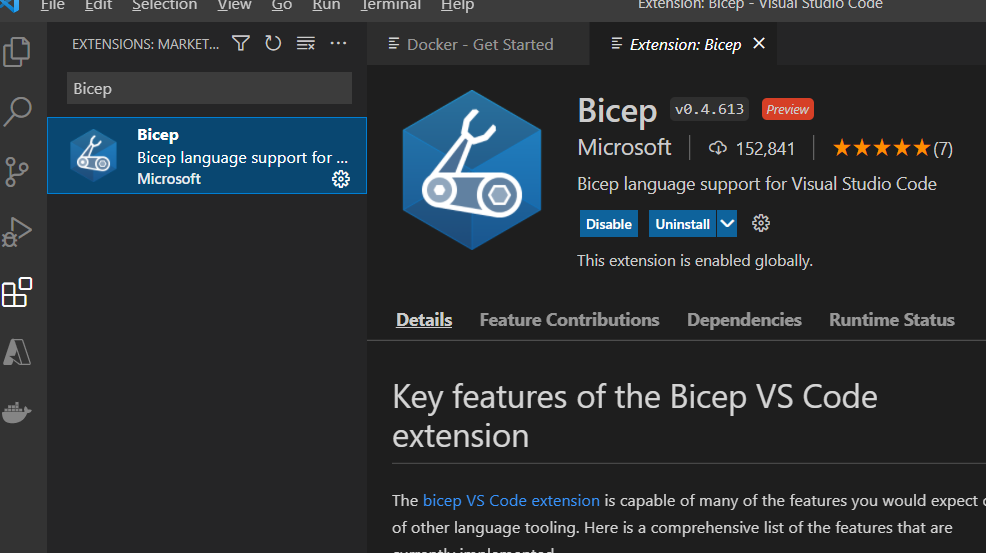The width and height of the screenshot is (986, 553).
Task: Refresh the extensions list
Action: [273, 43]
